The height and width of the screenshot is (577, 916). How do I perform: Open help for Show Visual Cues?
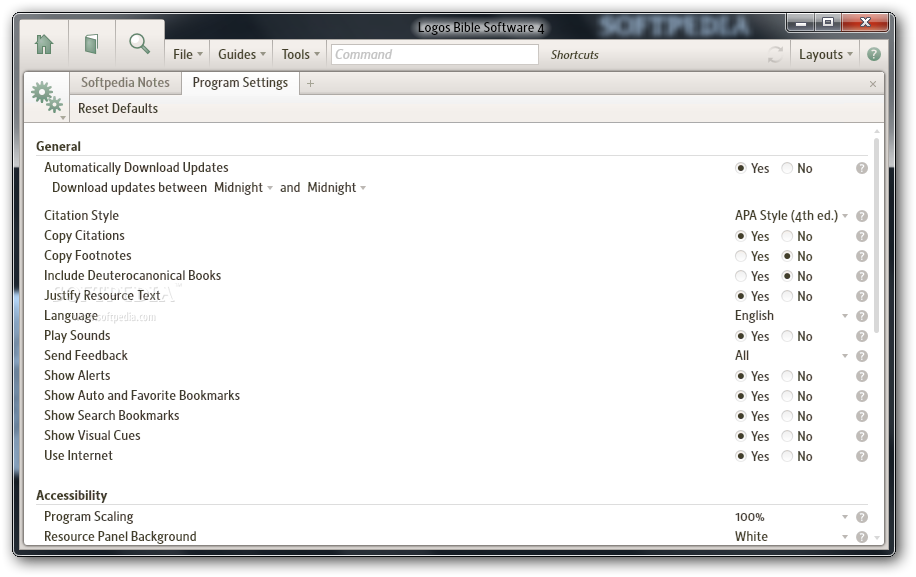[862, 436]
